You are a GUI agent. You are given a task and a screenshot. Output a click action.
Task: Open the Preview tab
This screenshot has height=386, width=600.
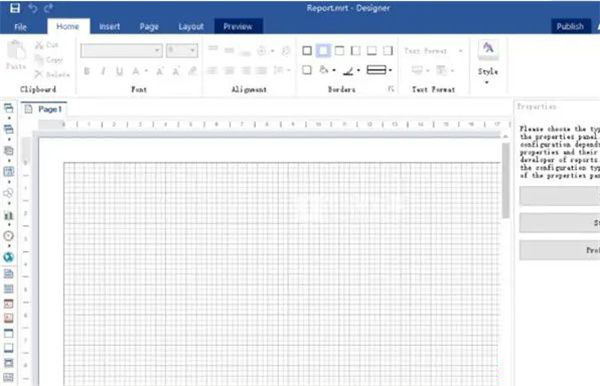[x=238, y=26]
